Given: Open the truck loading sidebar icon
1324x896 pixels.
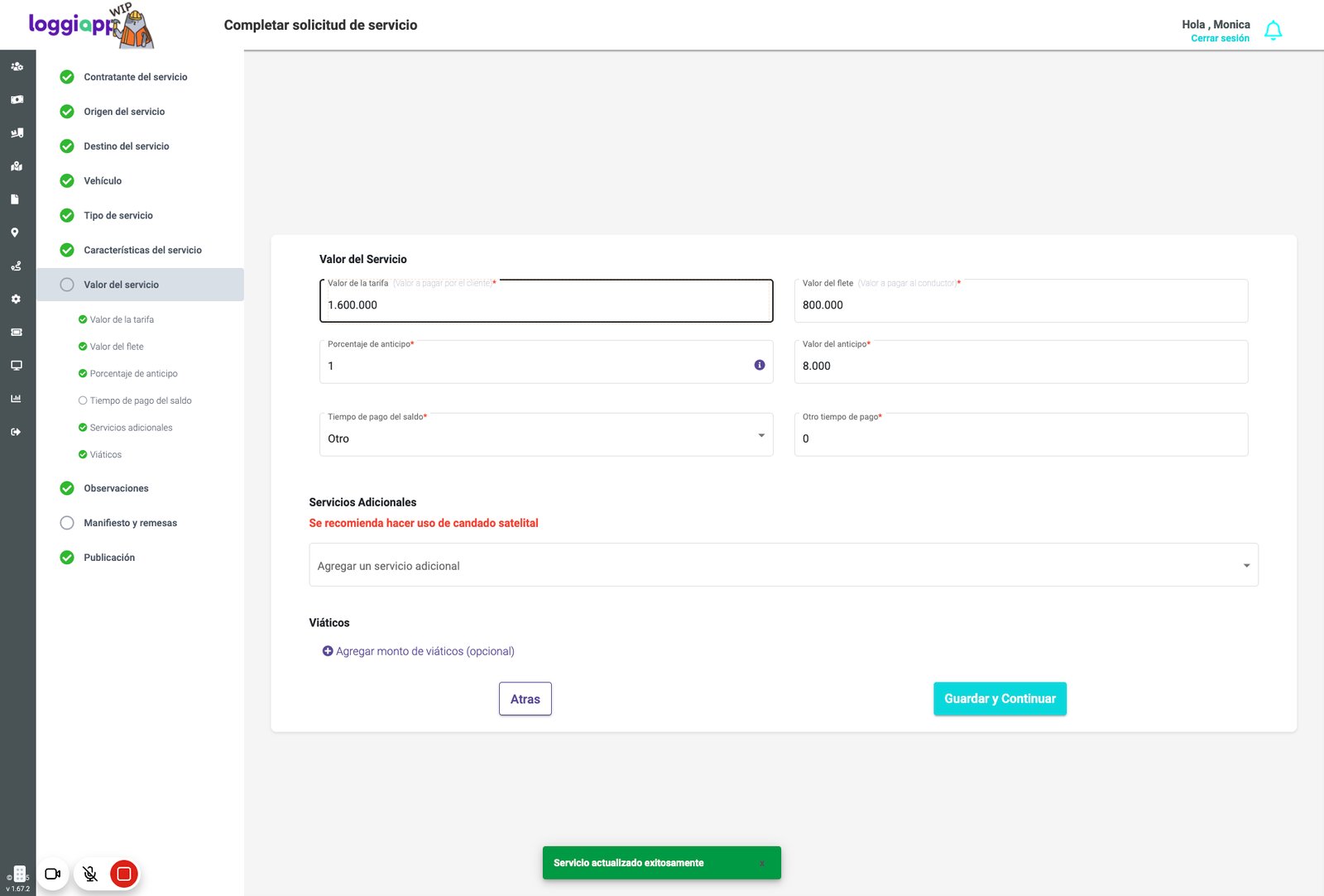Looking at the screenshot, I should tap(17, 132).
